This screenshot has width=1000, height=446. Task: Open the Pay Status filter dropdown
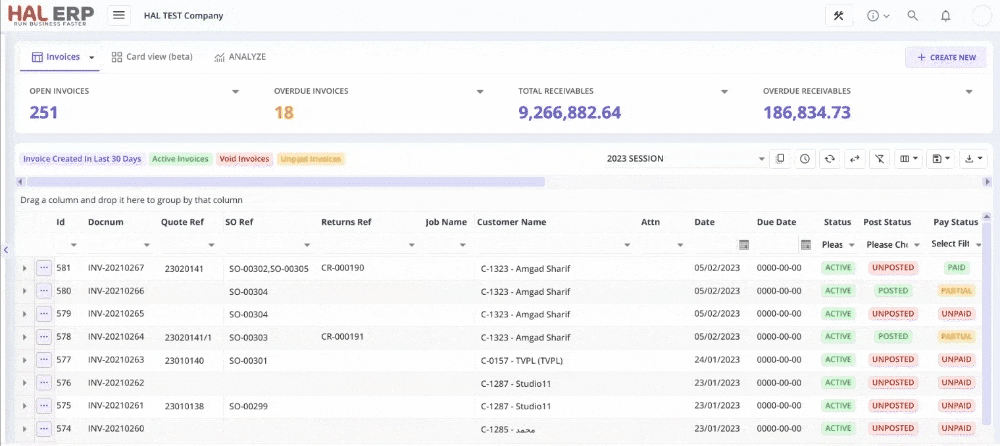[x=977, y=245]
